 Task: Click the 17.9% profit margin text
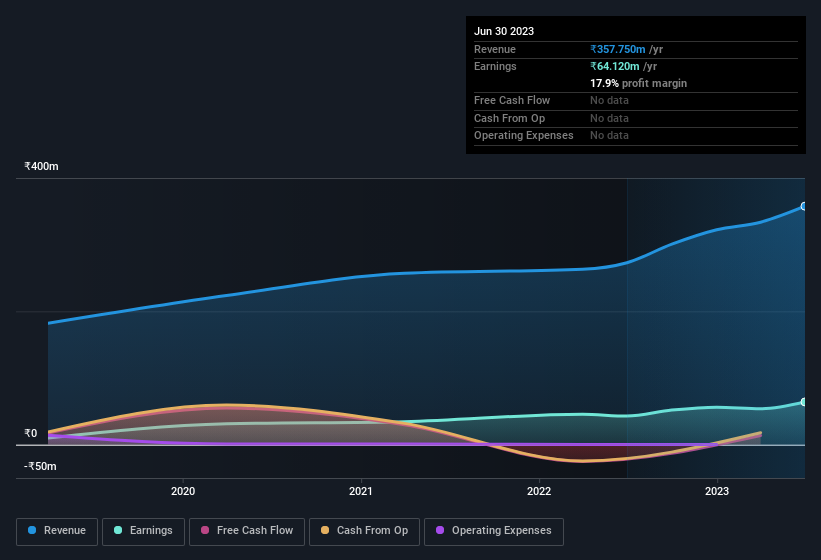click(638, 83)
